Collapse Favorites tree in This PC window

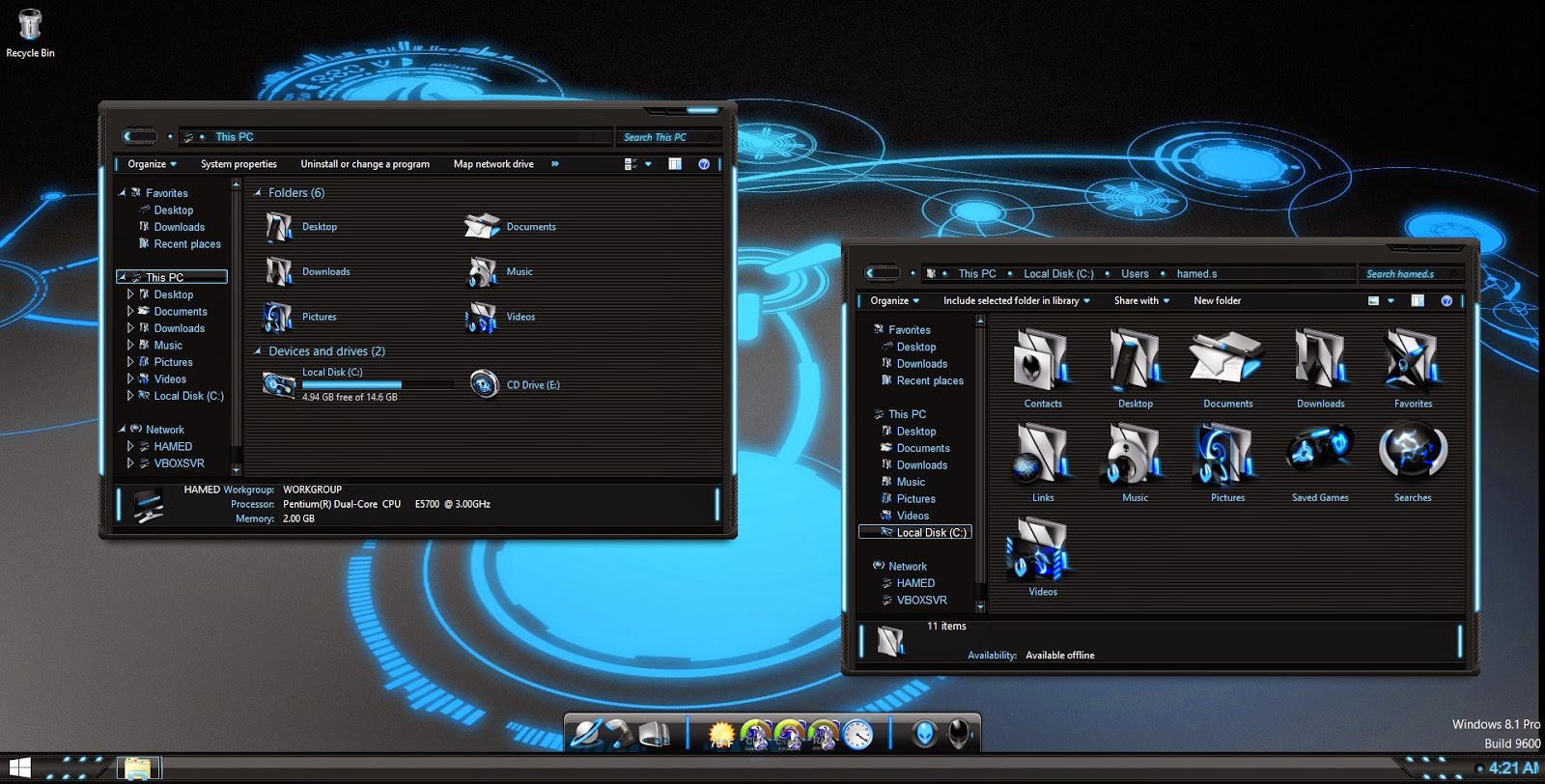[x=123, y=193]
